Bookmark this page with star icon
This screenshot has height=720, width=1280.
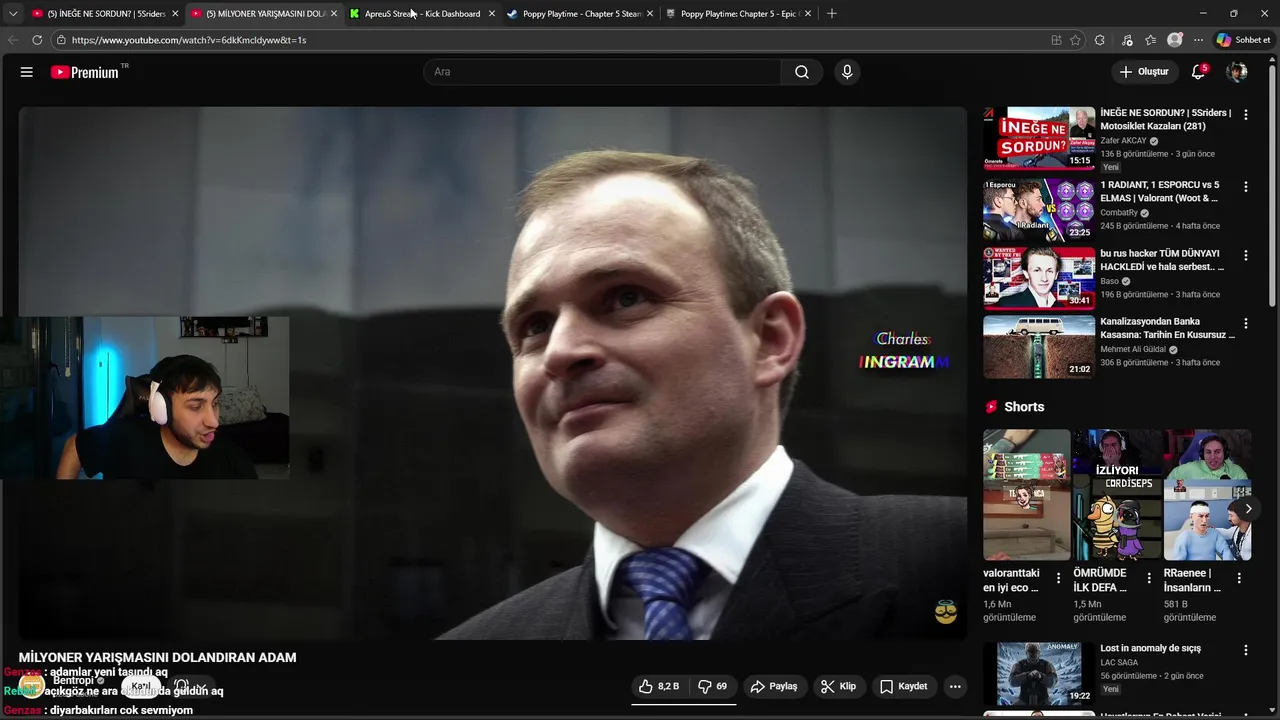1075,40
